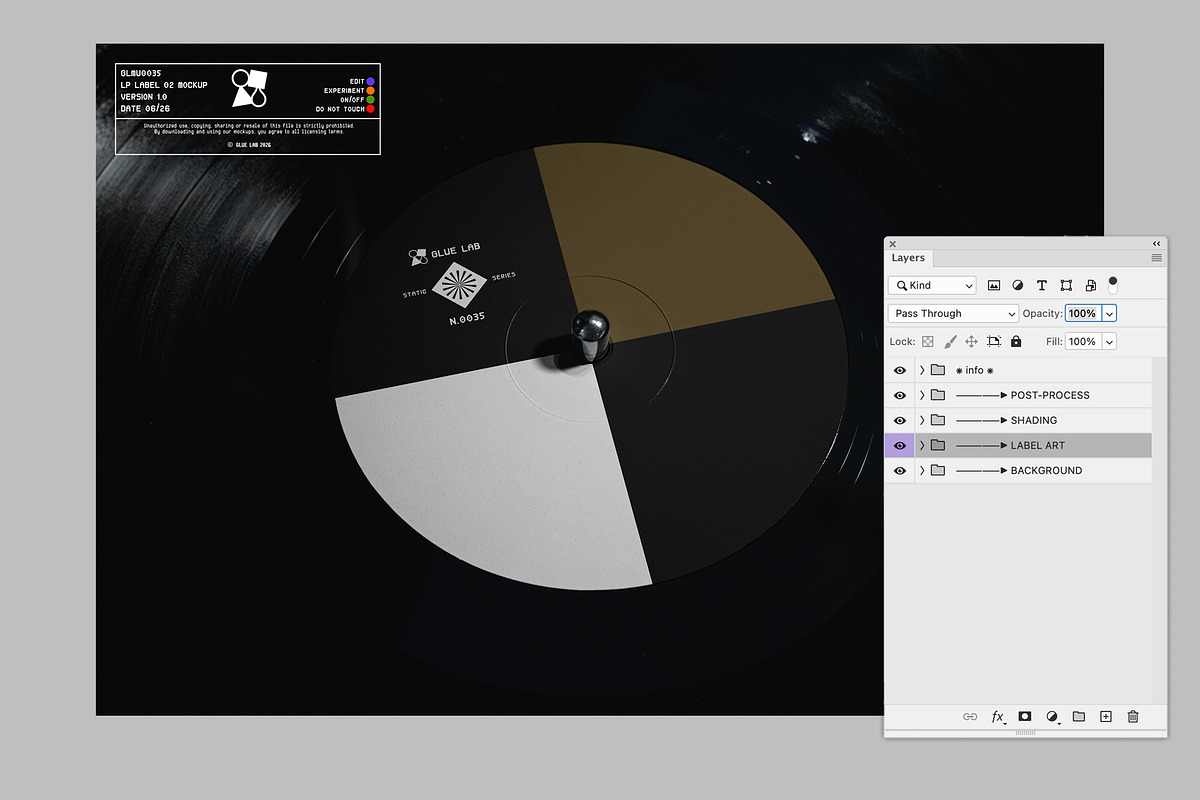Click folder icon of LABEL ART group
Image resolution: width=1200 pixels, height=800 pixels.
click(x=938, y=445)
